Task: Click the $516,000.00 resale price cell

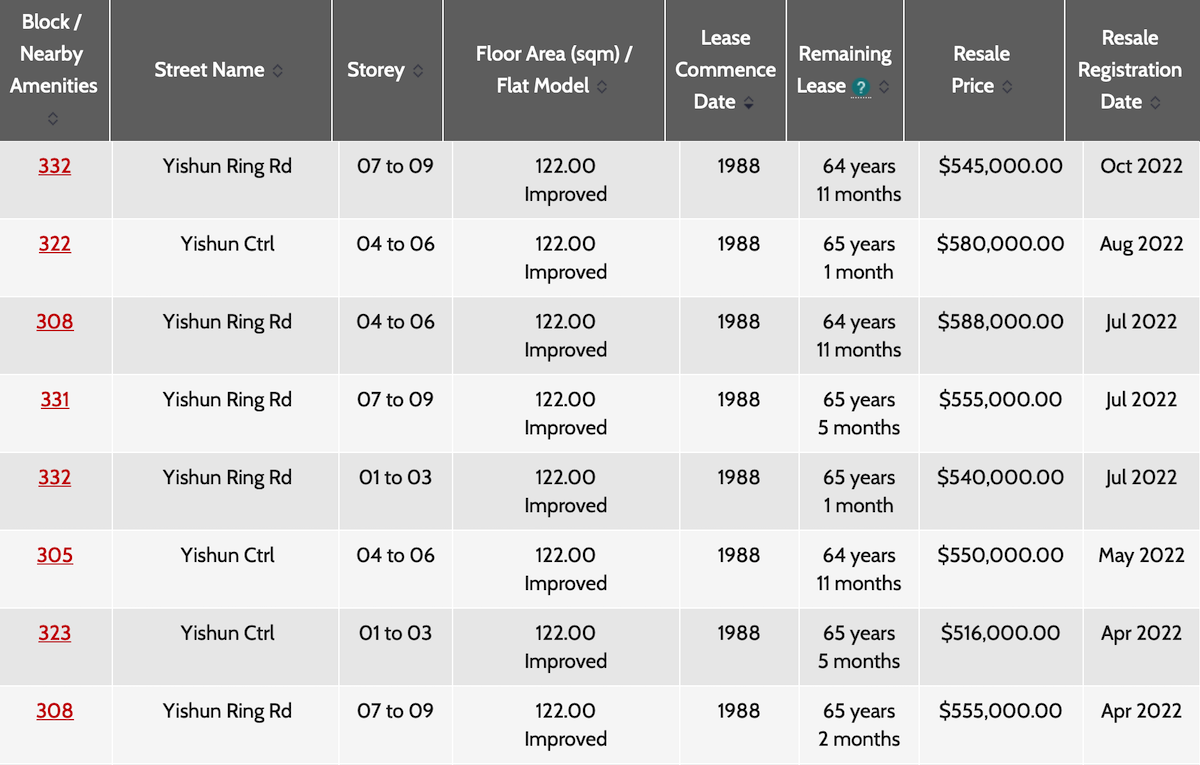Action: tap(1001, 633)
